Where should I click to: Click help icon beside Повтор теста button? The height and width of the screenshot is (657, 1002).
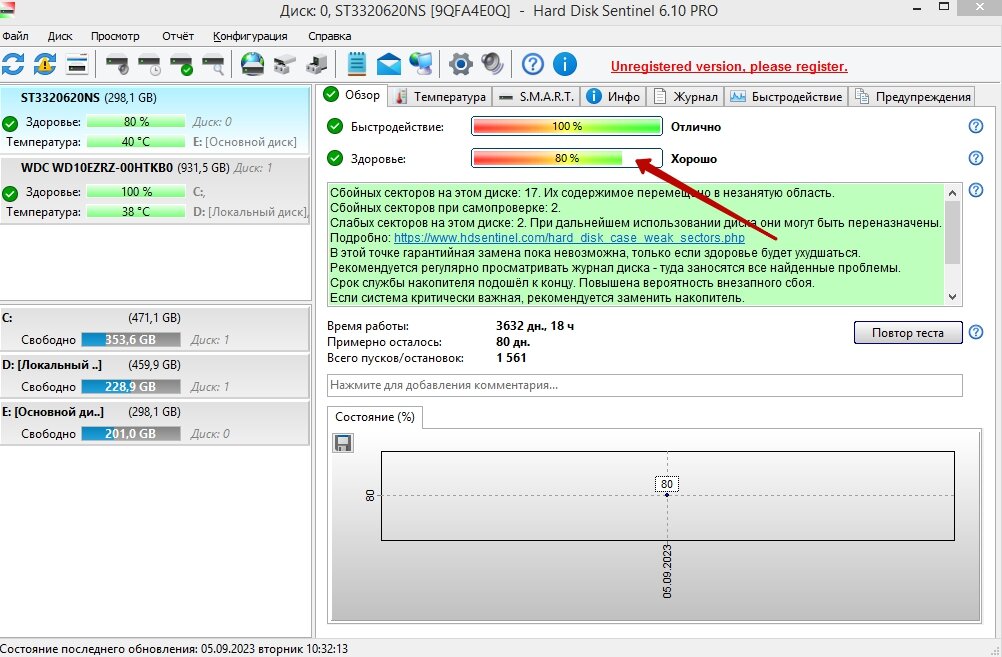pyautogui.click(x=976, y=332)
